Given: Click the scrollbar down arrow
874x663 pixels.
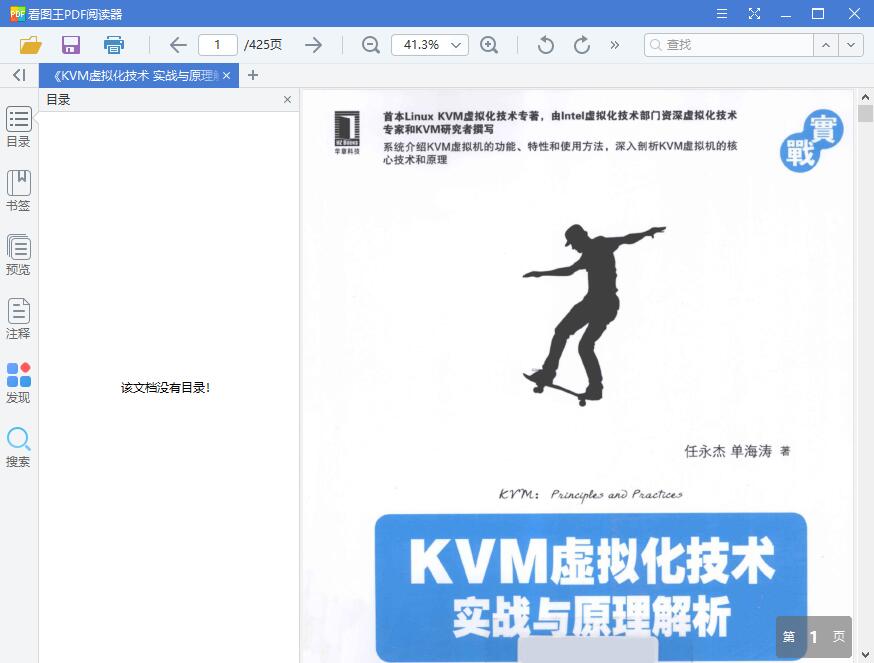Looking at the screenshot, I should 865,655.
